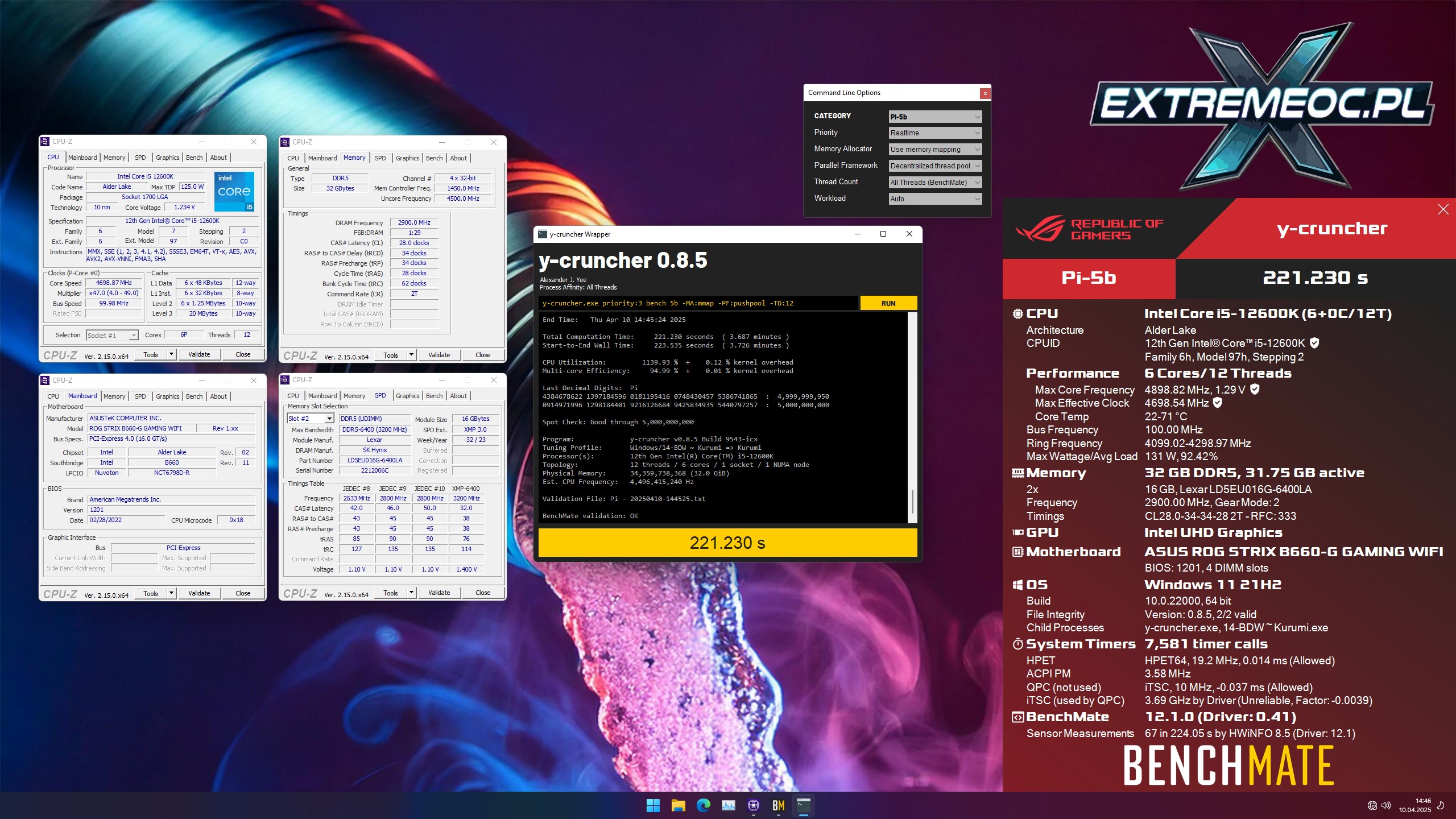1456x819 pixels.
Task: Expand the Memory Allocator dropdown
Action: click(x=935, y=149)
